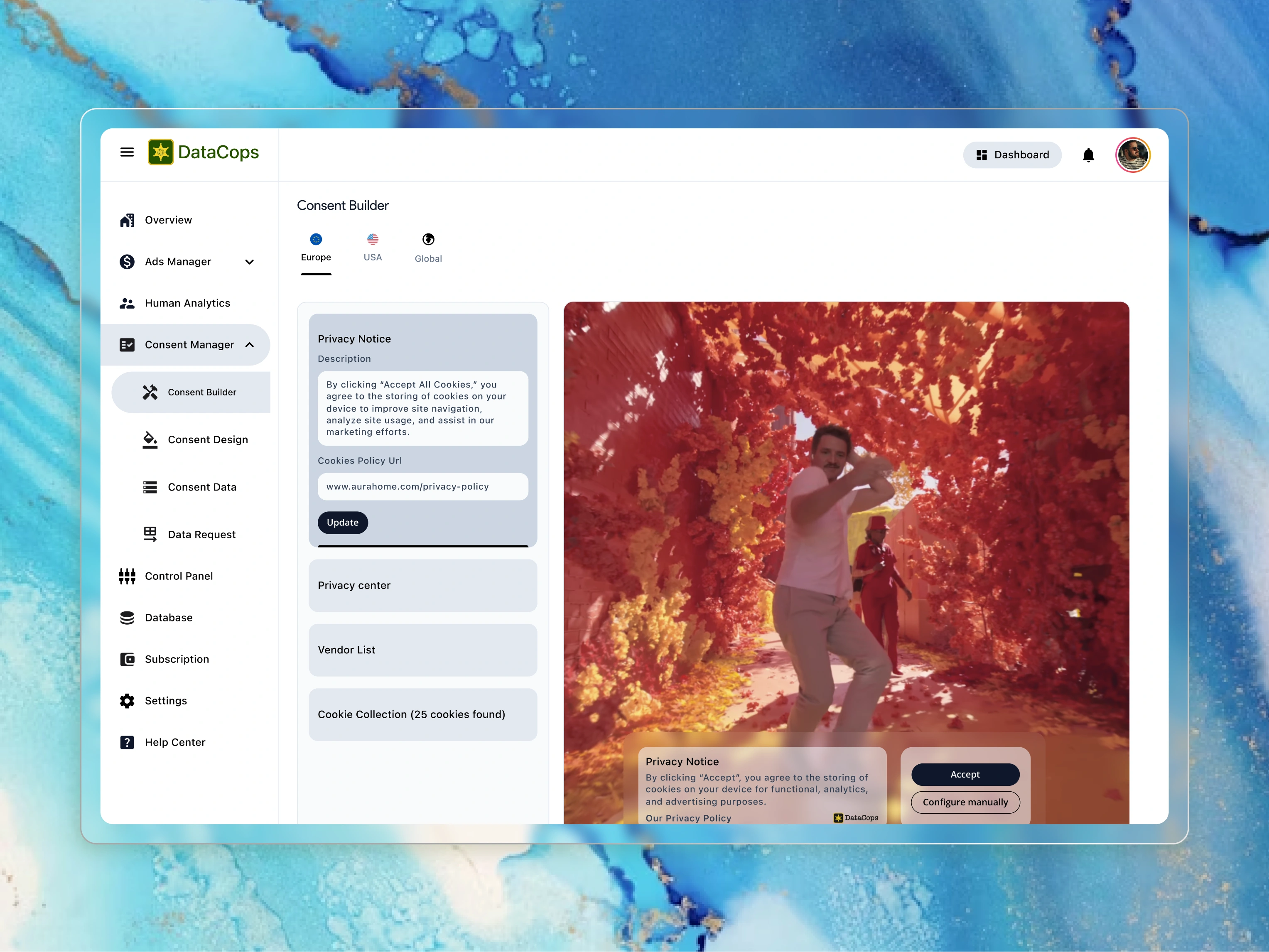Click Accept in privacy notice preview
This screenshot has height=952, width=1269.
[x=965, y=774]
